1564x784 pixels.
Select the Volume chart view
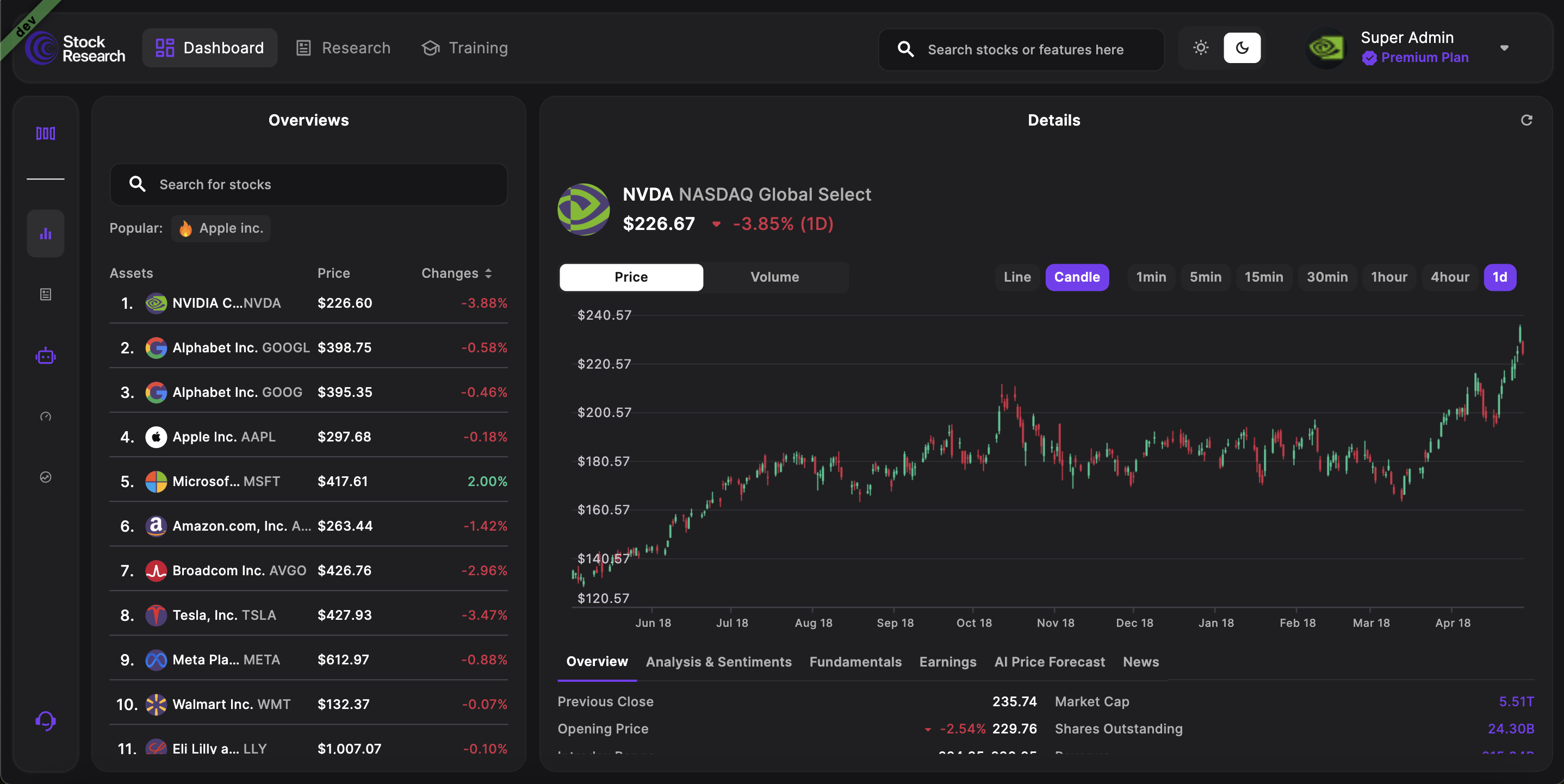coord(775,277)
